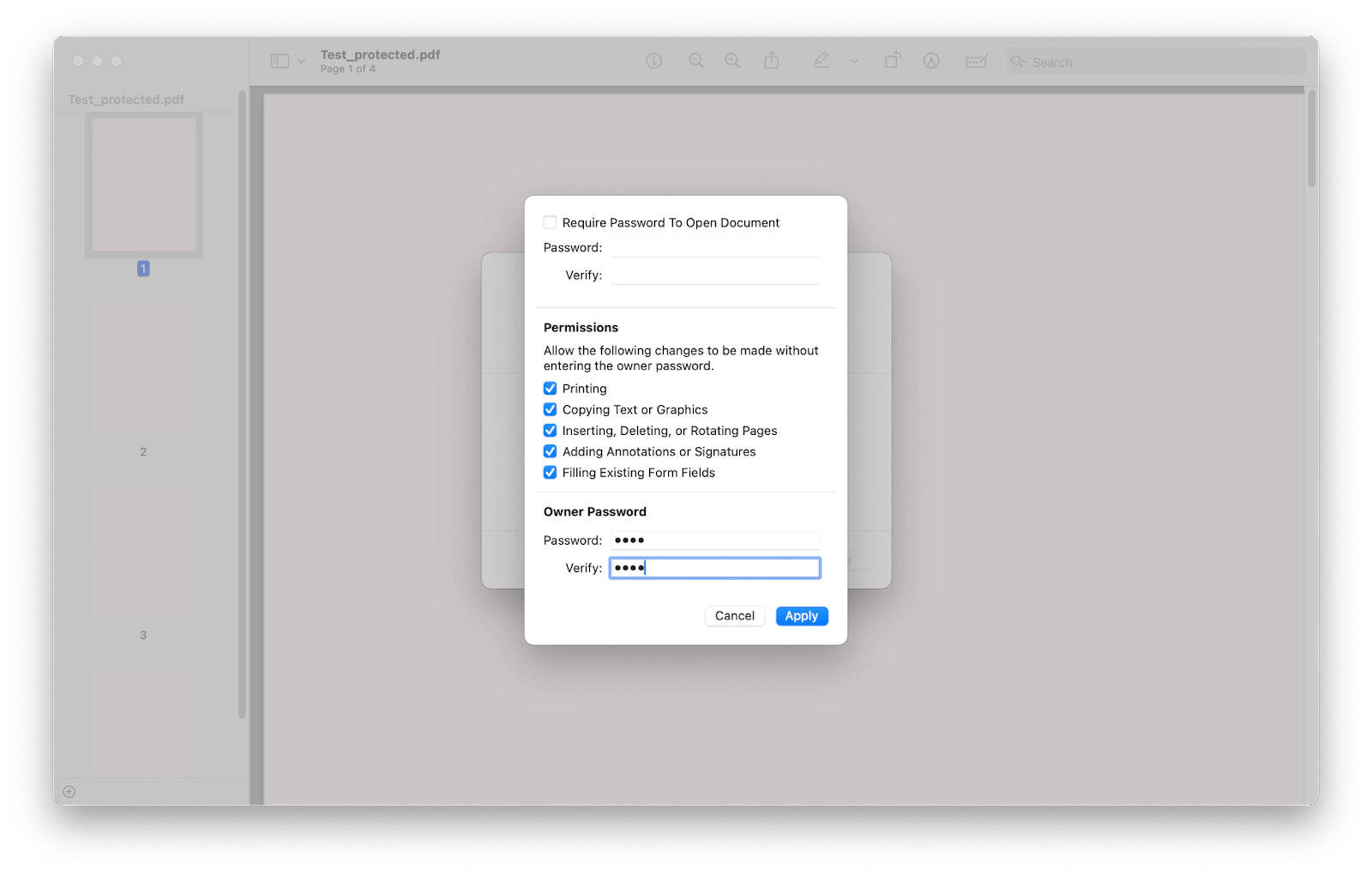This screenshot has width=1372, height=876.
Task: Zoom in on the document
Action: (732, 61)
